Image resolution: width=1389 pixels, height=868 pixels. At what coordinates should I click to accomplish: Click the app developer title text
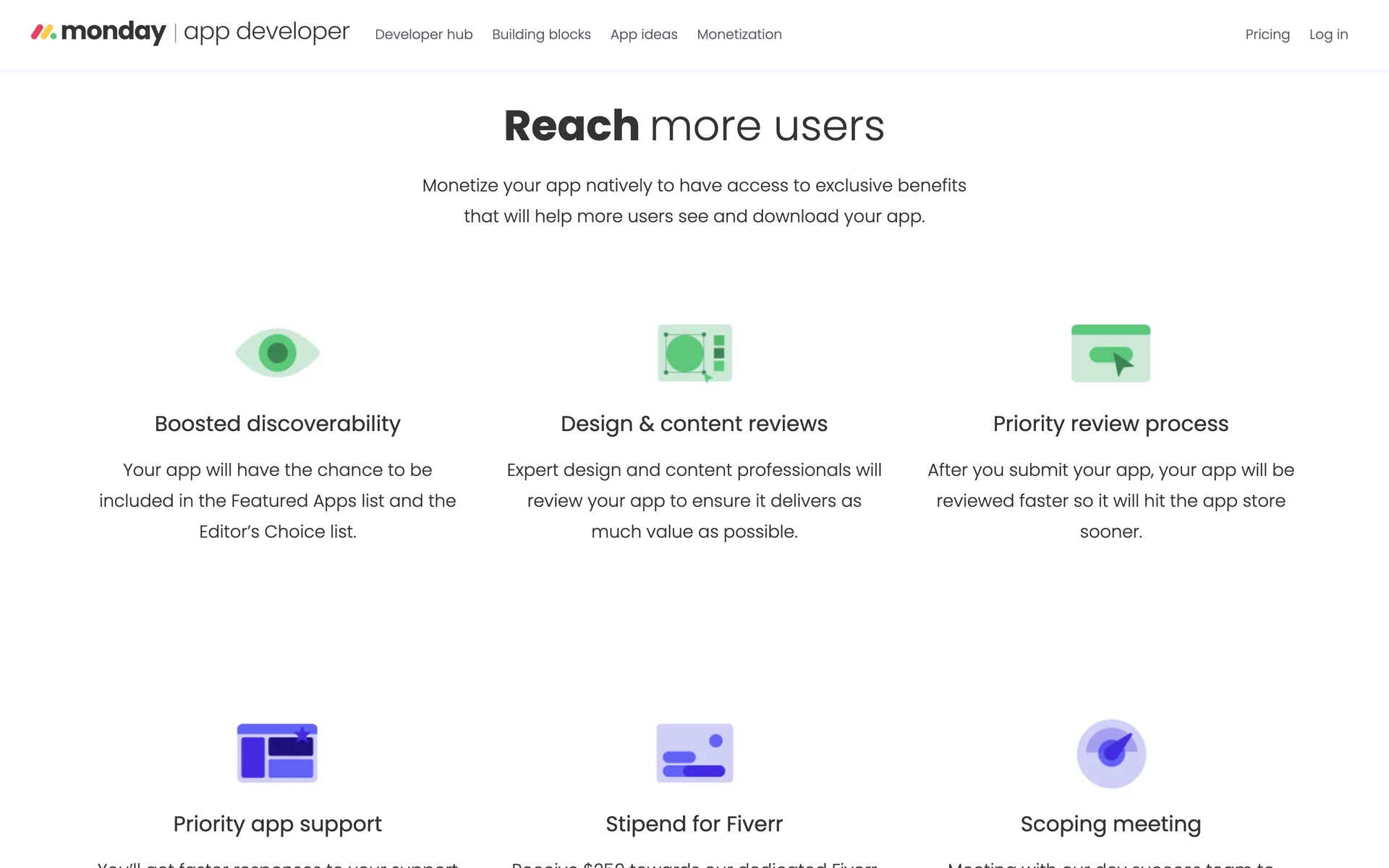point(266,32)
